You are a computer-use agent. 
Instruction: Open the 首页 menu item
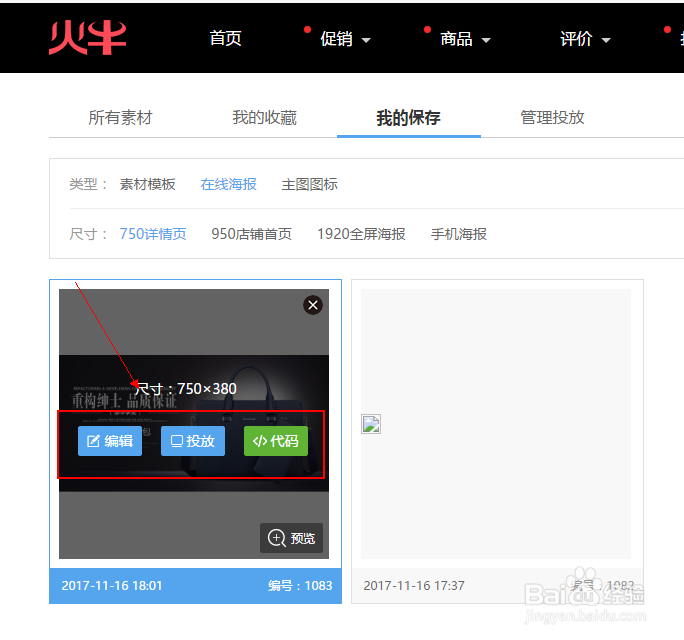(226, 38)
